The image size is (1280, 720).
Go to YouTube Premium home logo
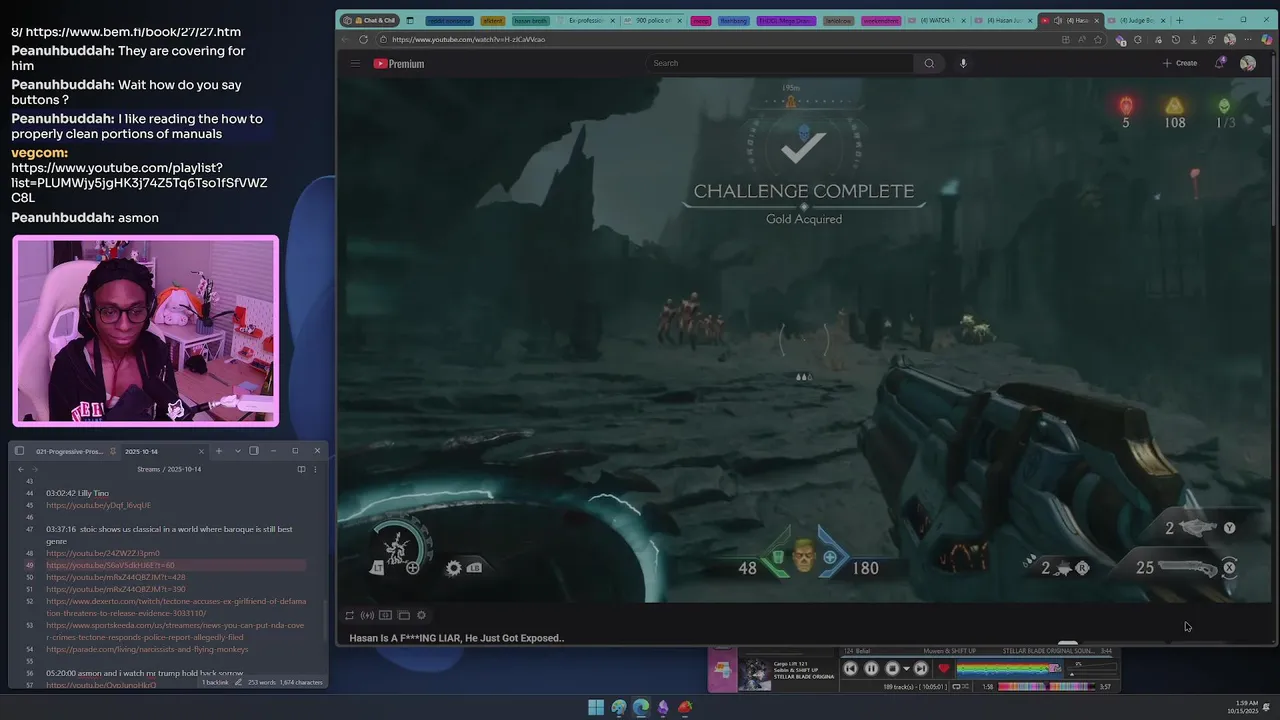(399, 63)
